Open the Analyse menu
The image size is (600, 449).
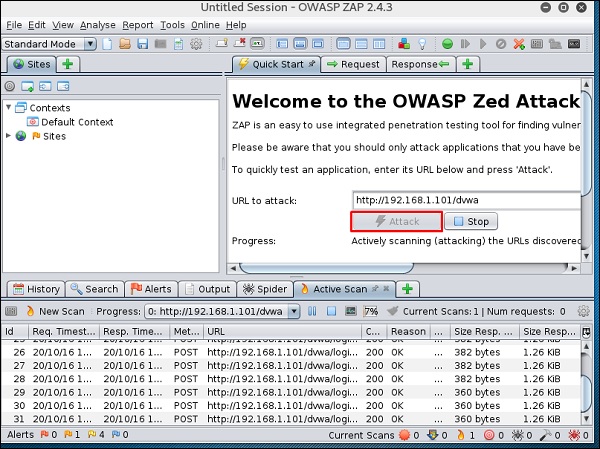coord(98,25)
